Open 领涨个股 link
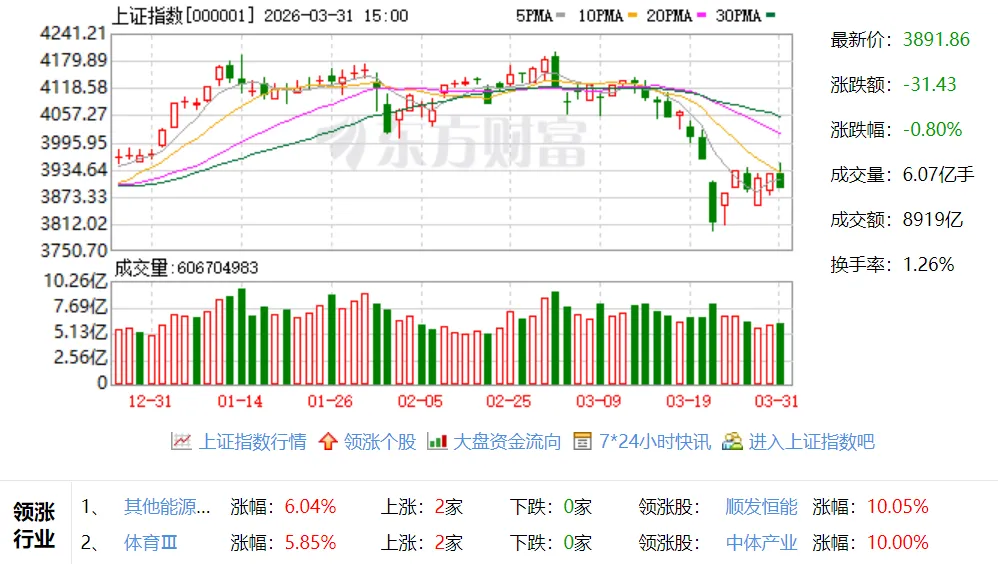 tap(380, 442)
